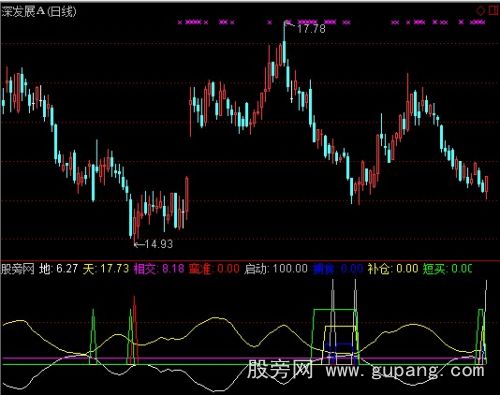Click the lowest candlestick marked 14.93
Image resolution: width=500 pixels, height=395 pixels.
point(134,227)
